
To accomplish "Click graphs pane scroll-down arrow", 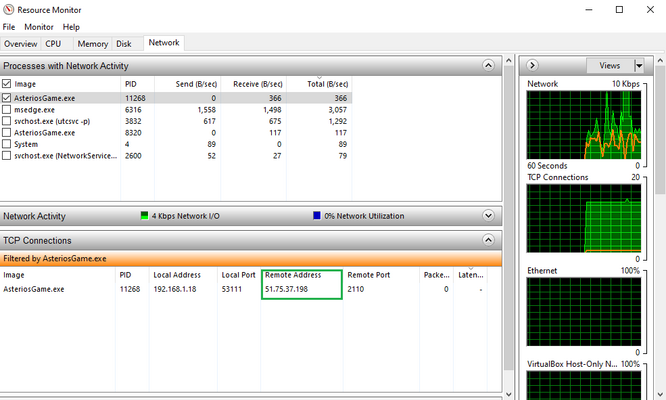I will [x=660, y=394].
